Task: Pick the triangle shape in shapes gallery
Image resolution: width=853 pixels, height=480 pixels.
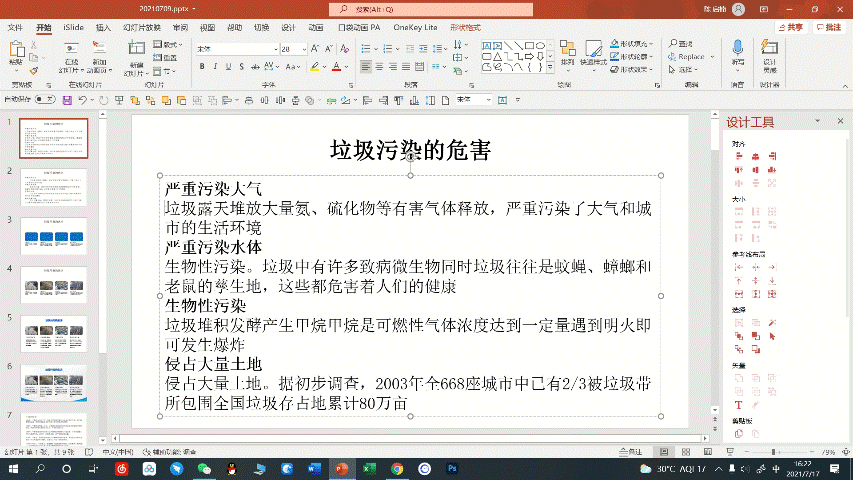Action: pyautogui.click(x=497, y=57)
